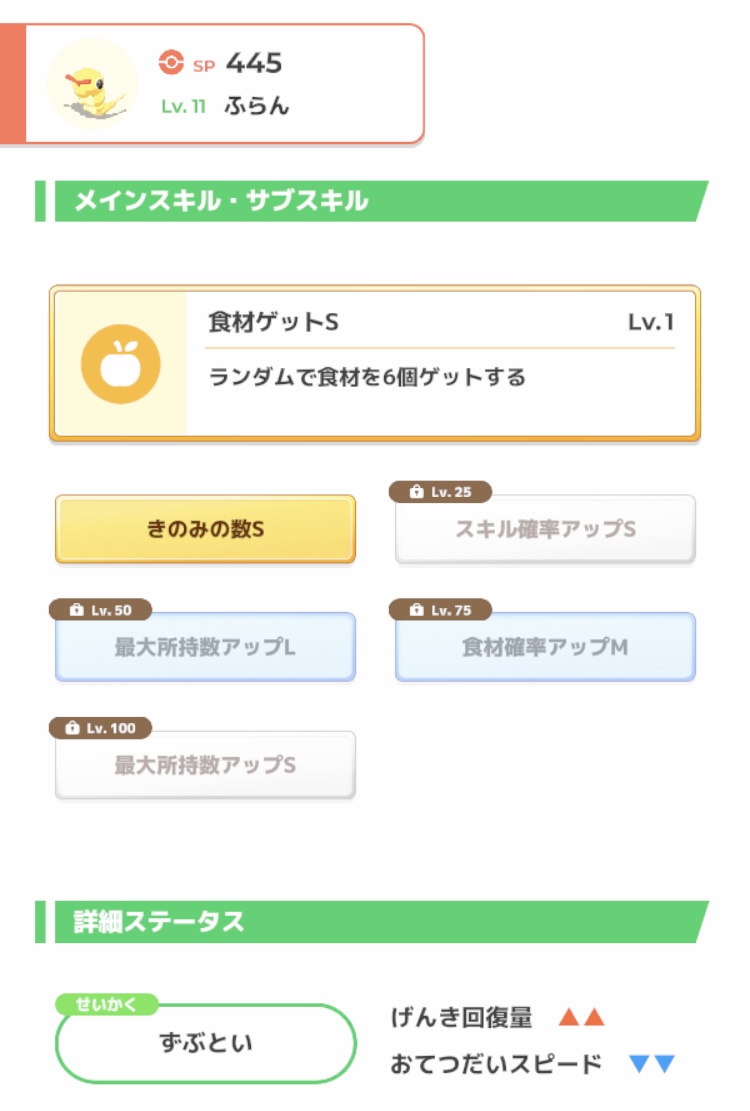The image size is (750, 1111).
Task: Click the Poké Ball SP icon
Action: (x=171, y=63)
